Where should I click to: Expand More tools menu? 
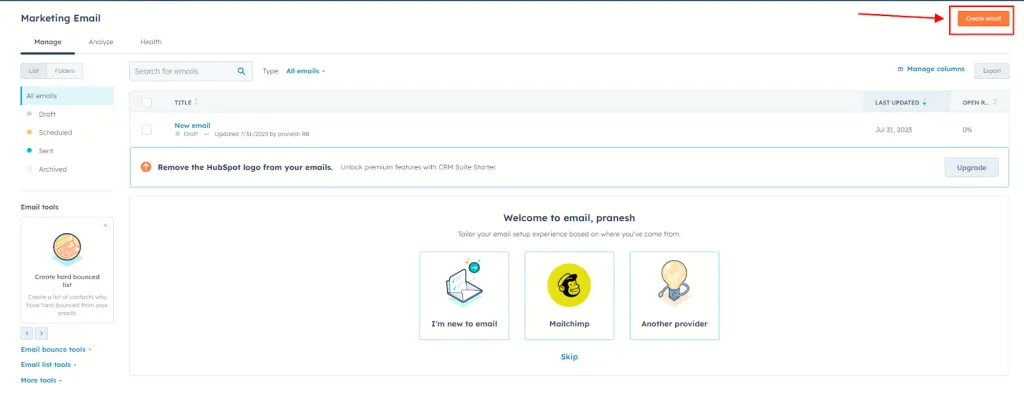(40, 380)
